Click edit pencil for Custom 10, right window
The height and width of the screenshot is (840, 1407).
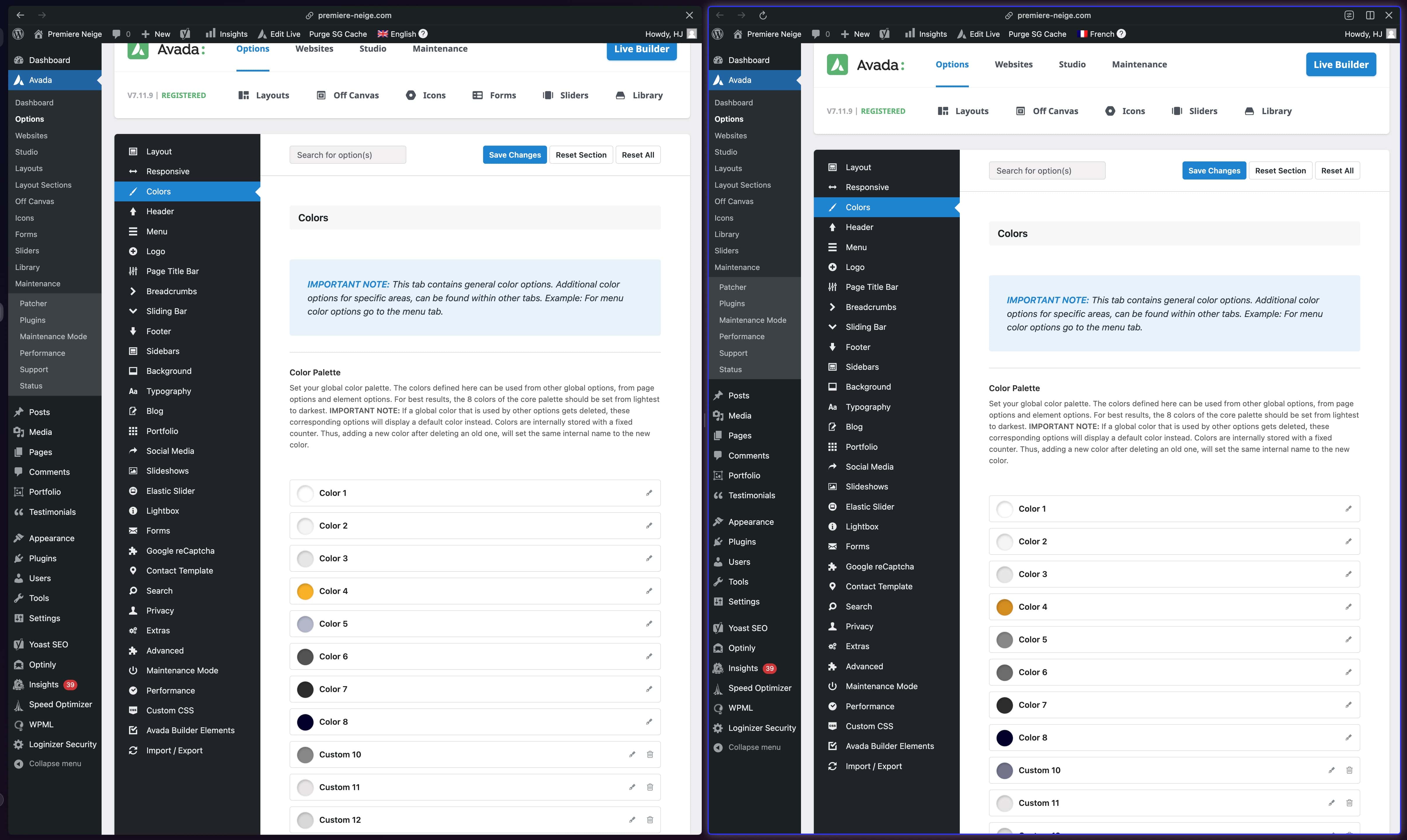1332,770
